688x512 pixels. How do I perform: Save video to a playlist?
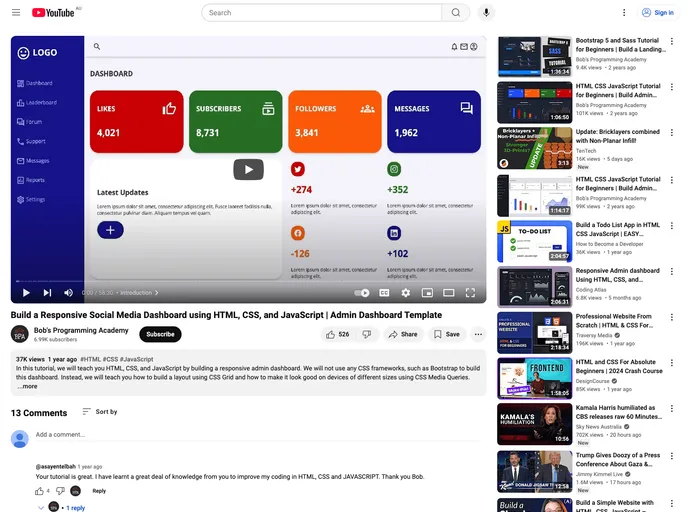pyautogui.click(x=447, y=334)
